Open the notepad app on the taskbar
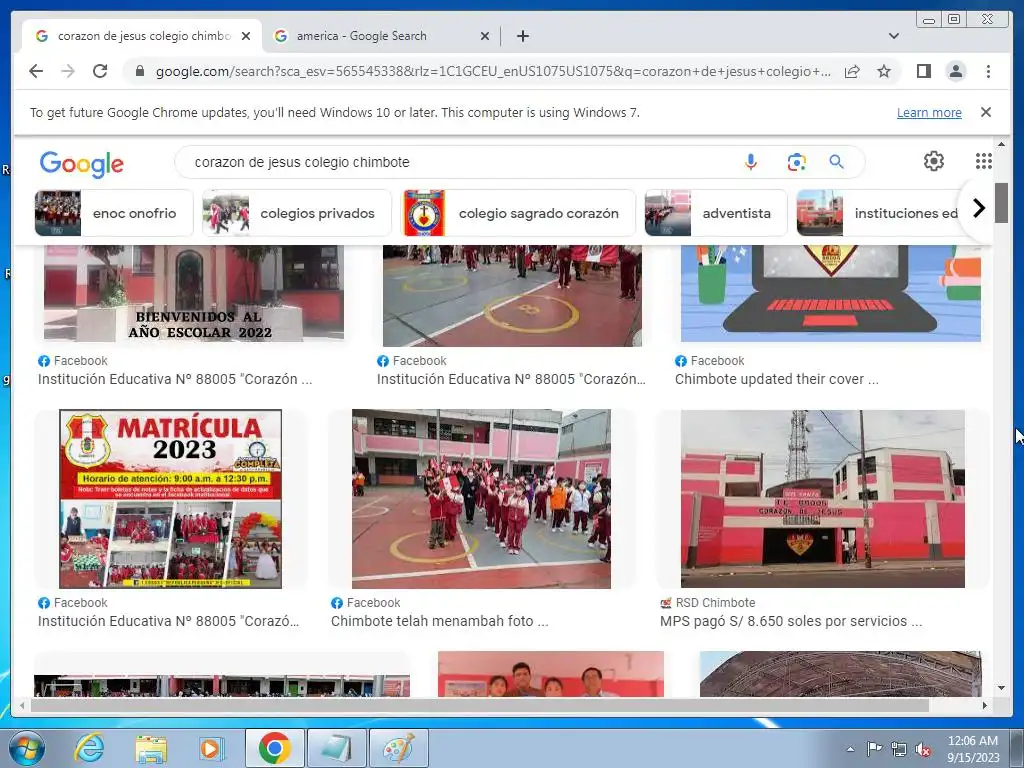Screen dimensions: 1024x768 point(337,748)
